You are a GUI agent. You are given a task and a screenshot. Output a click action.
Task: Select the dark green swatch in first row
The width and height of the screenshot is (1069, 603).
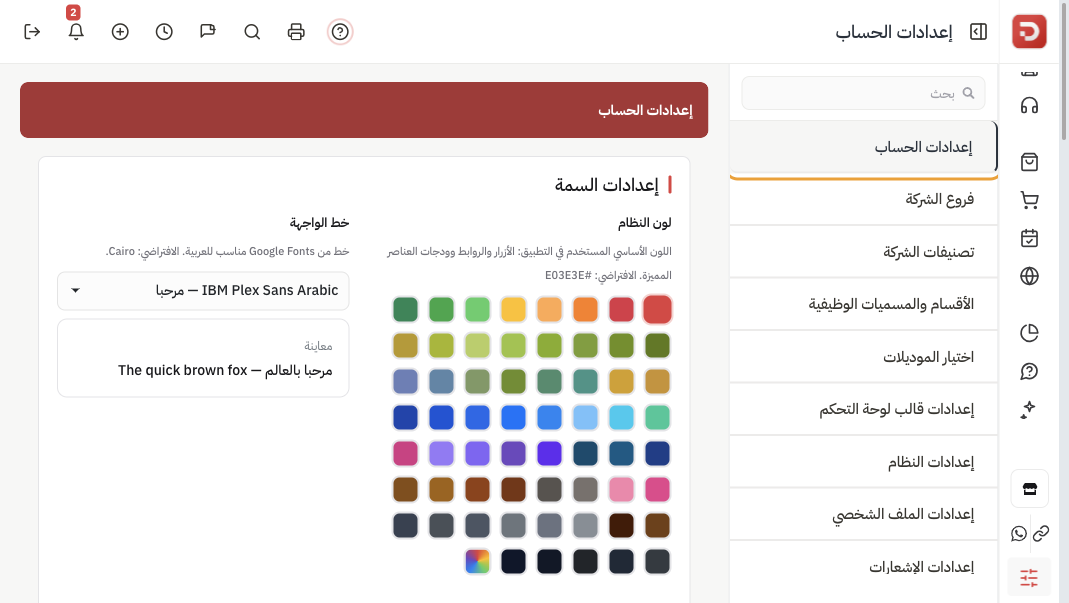(x=405, y=309)
